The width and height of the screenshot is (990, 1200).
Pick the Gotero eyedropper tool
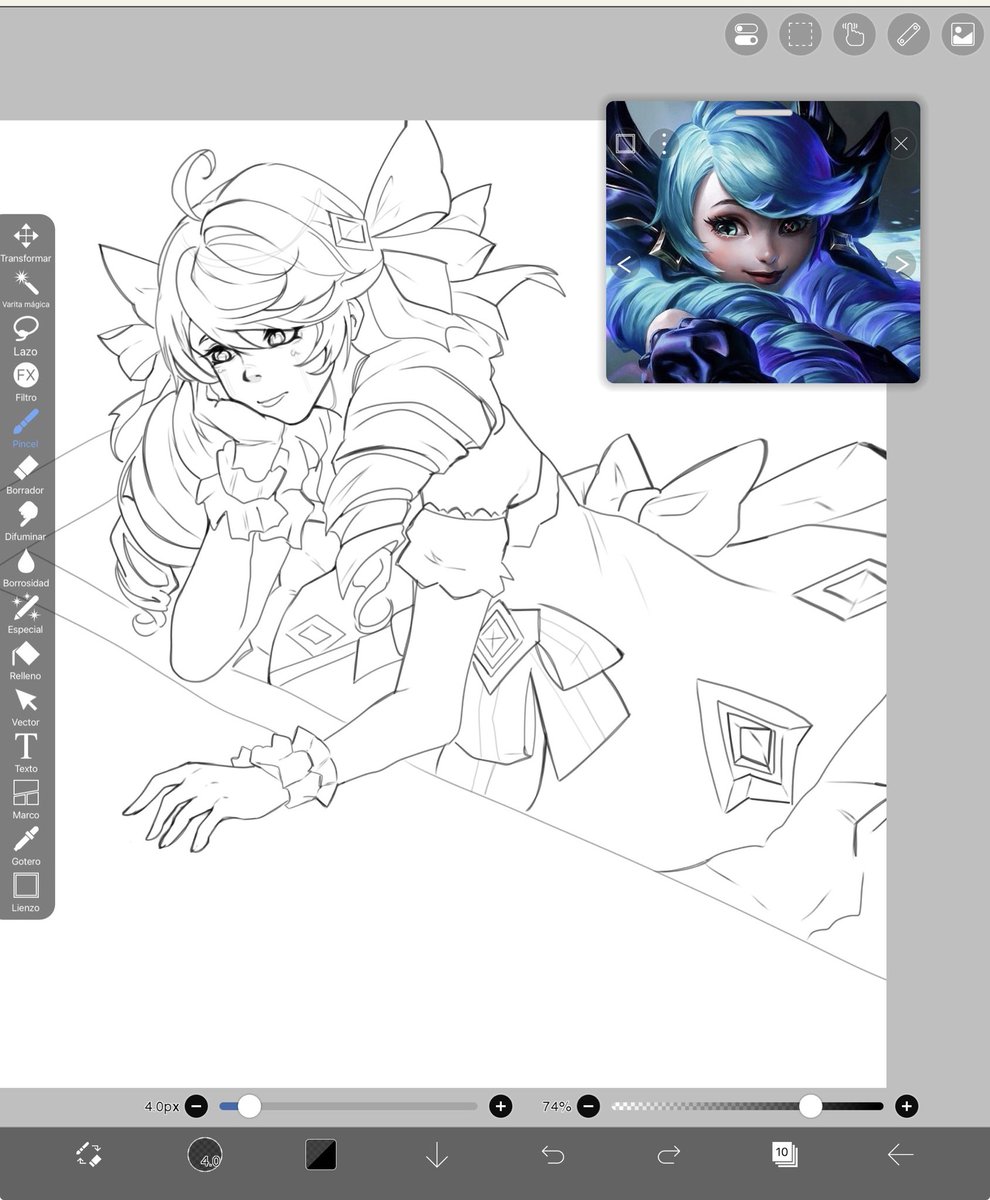[26, 846]
